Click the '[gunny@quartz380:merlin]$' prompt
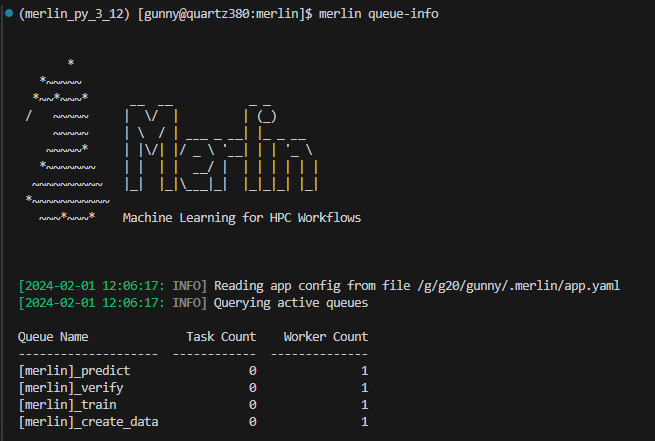 click(225, 14)
